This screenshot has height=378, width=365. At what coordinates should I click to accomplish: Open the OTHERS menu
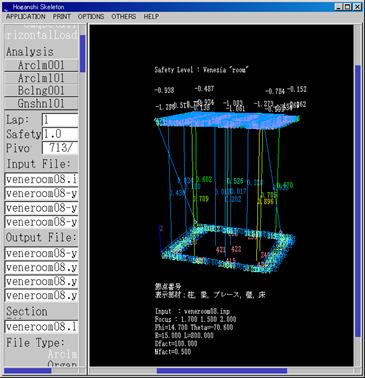pyautogui.click(x=124, y=16)
